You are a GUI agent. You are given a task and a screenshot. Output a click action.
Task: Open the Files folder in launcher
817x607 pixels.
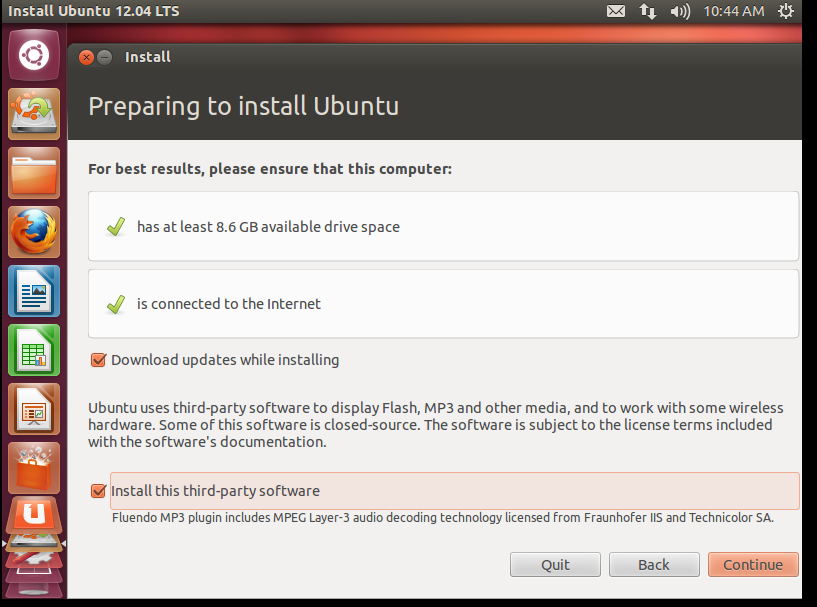[34, 173]
